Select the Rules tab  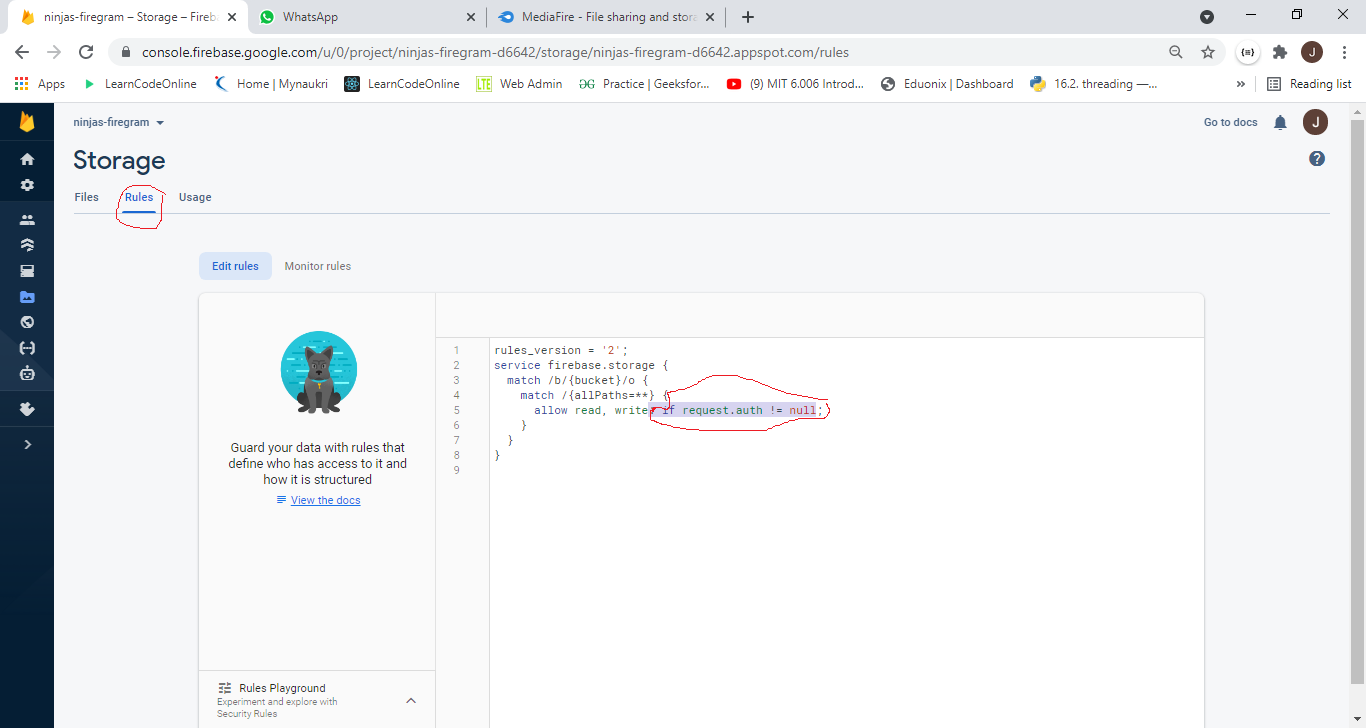pyautogui.click(x=139, y=197)
